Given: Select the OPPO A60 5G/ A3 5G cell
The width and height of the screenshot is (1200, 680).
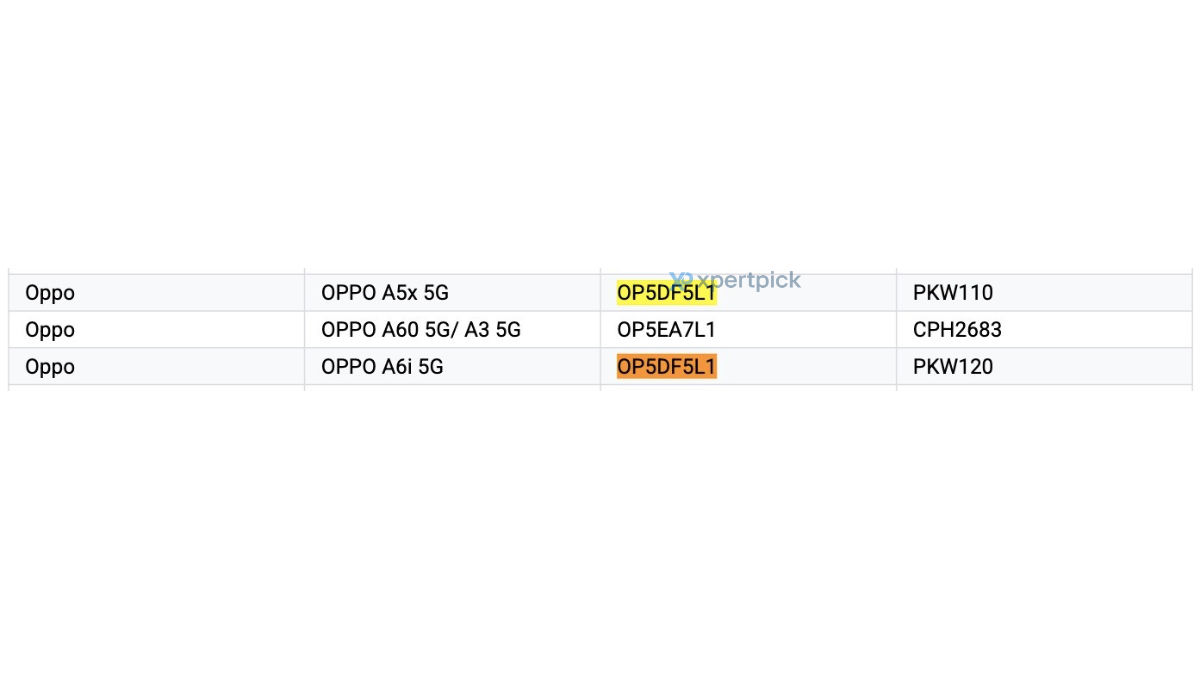Looking at the screenshot, I should 452,330.
